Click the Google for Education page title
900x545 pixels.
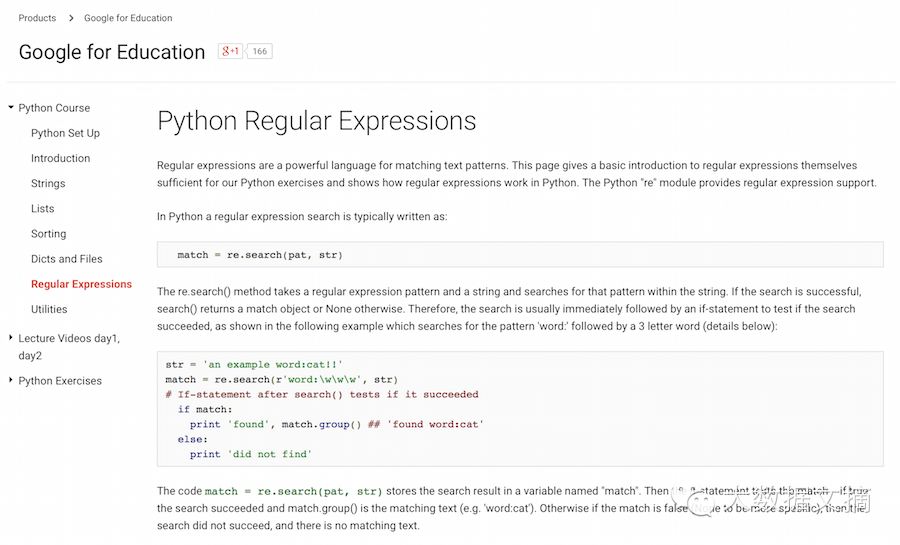coord(112,52)
